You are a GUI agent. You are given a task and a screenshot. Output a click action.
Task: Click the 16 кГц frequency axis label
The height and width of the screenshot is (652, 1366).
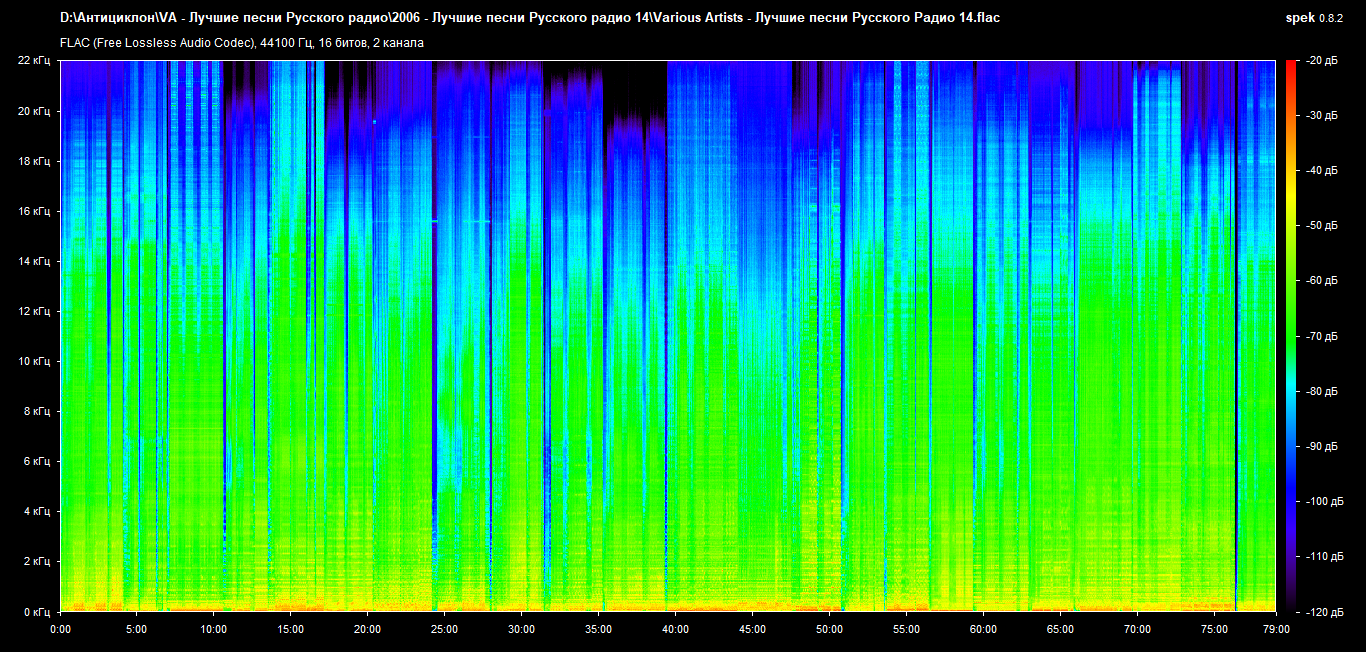click(34, 211)
